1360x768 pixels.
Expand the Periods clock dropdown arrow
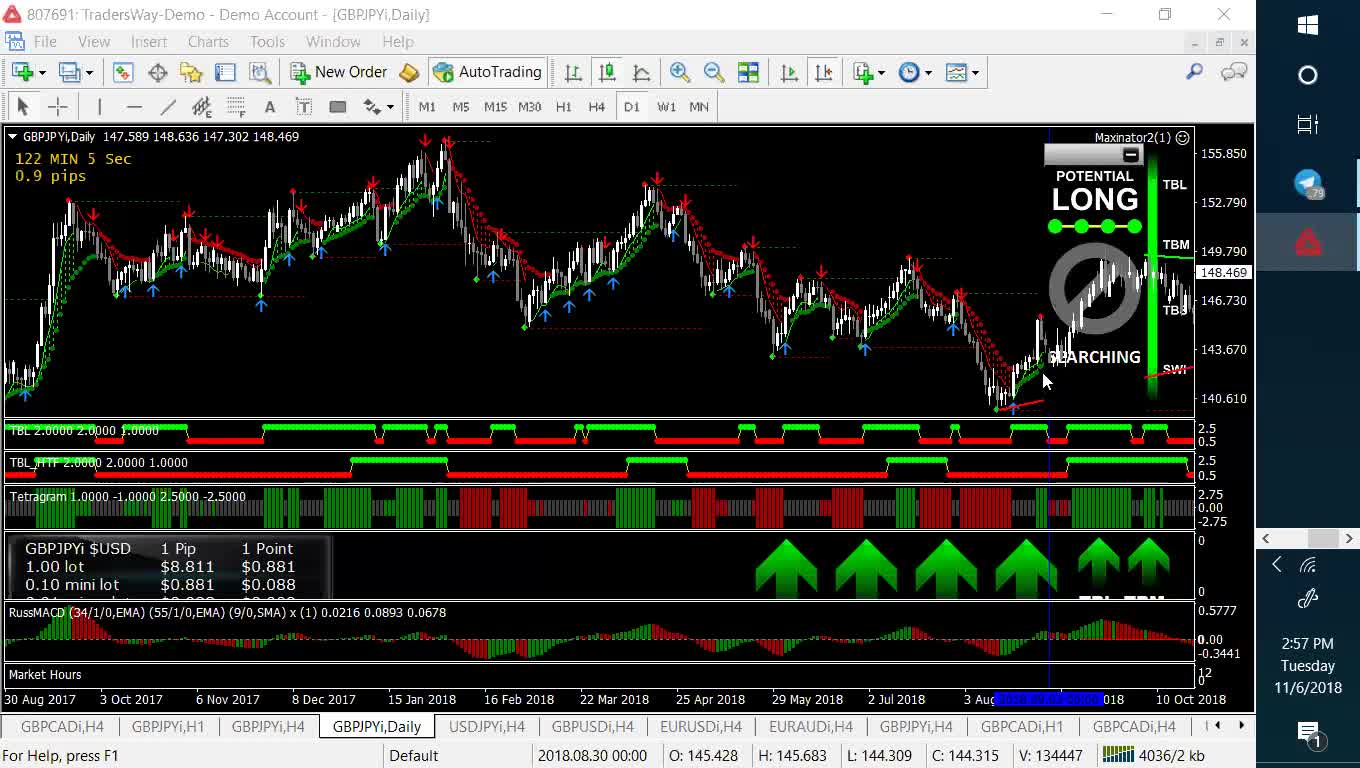(x=928, y=72)
